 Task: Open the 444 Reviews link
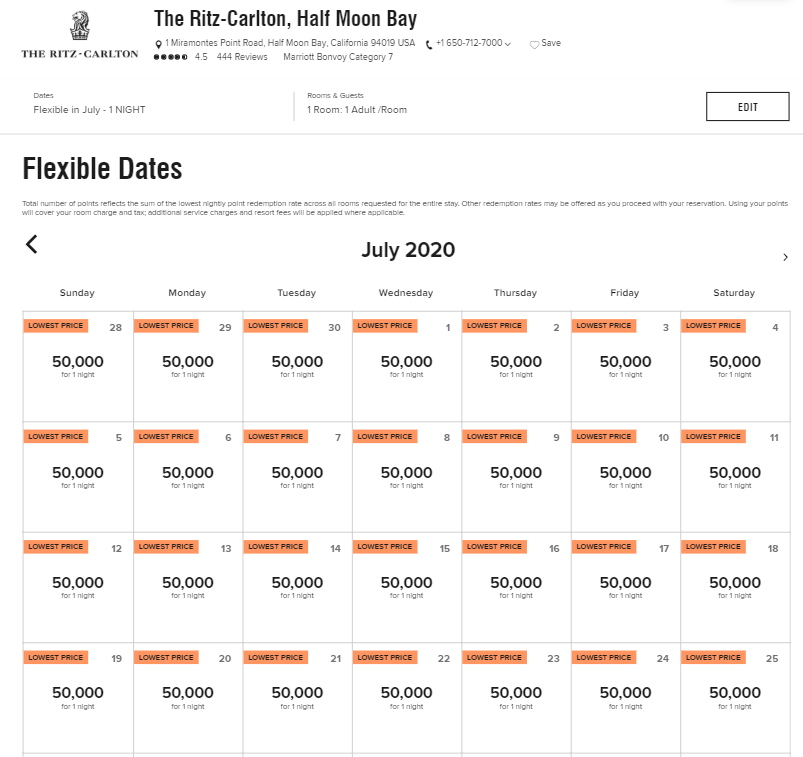242,57
